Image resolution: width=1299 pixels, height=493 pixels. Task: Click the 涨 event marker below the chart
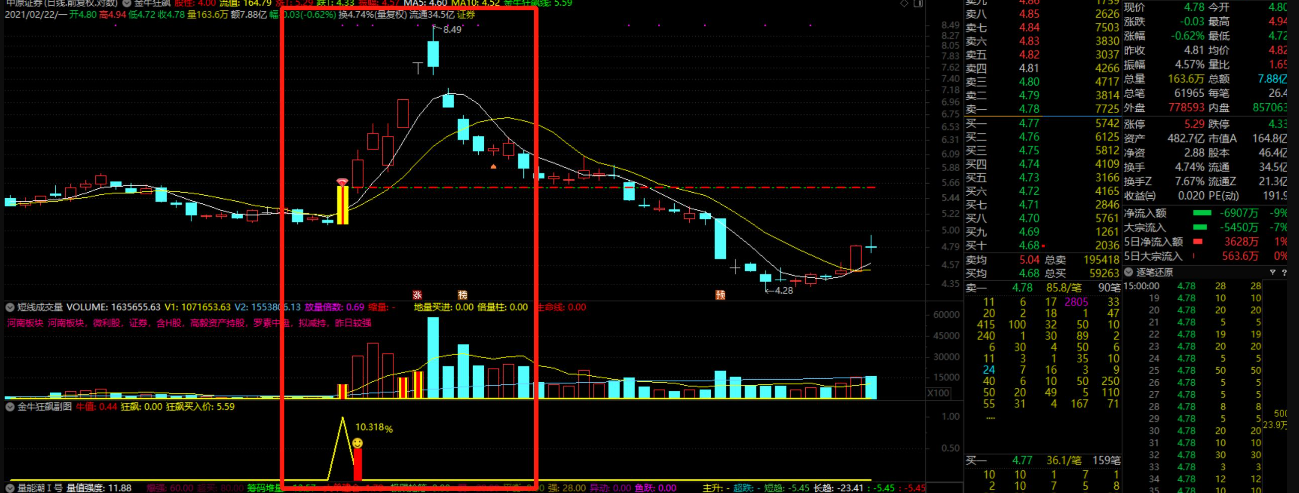point(418,295)
